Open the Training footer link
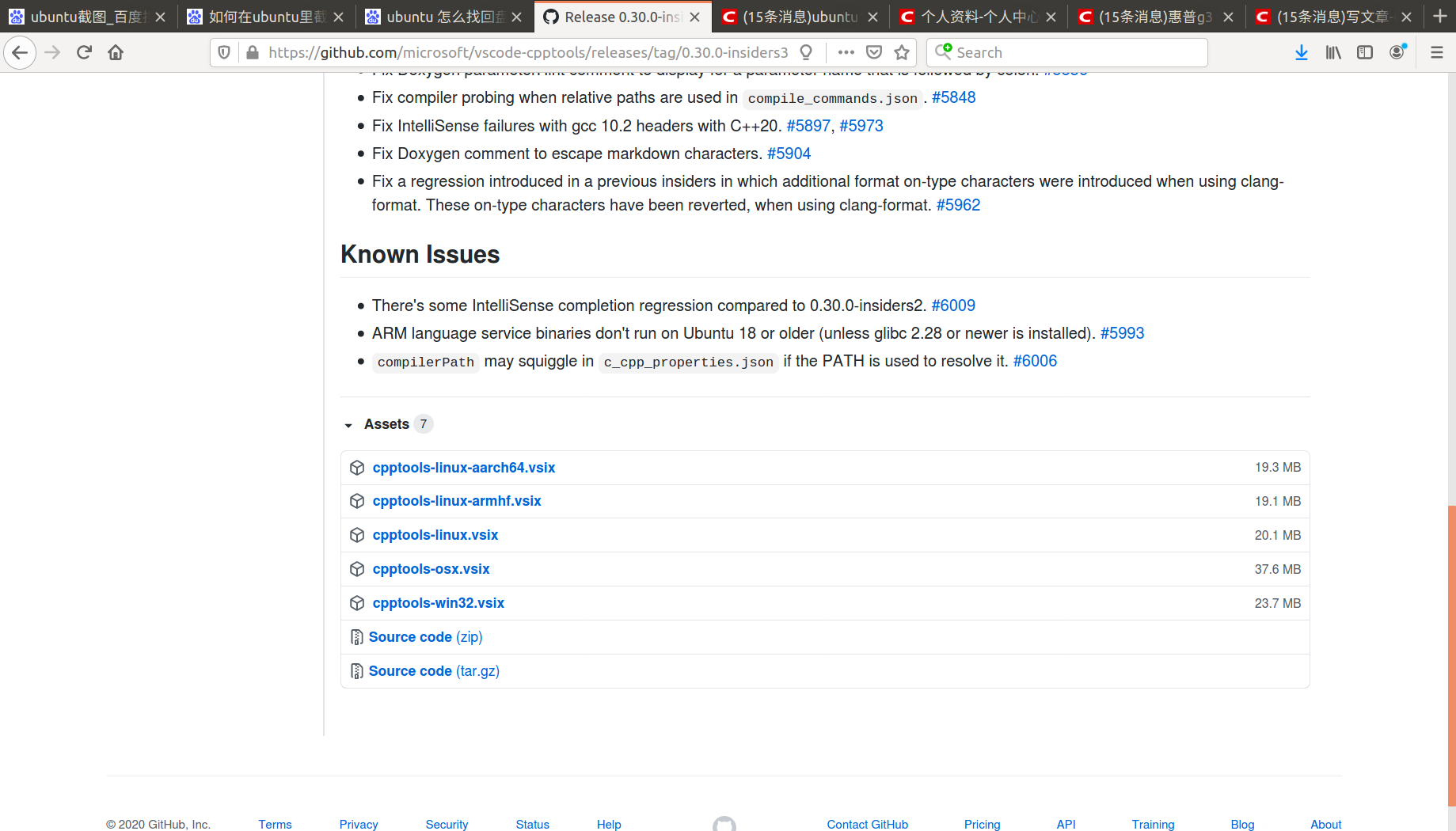Viewport: 1456px width, 831px height. click(1153, 824)
